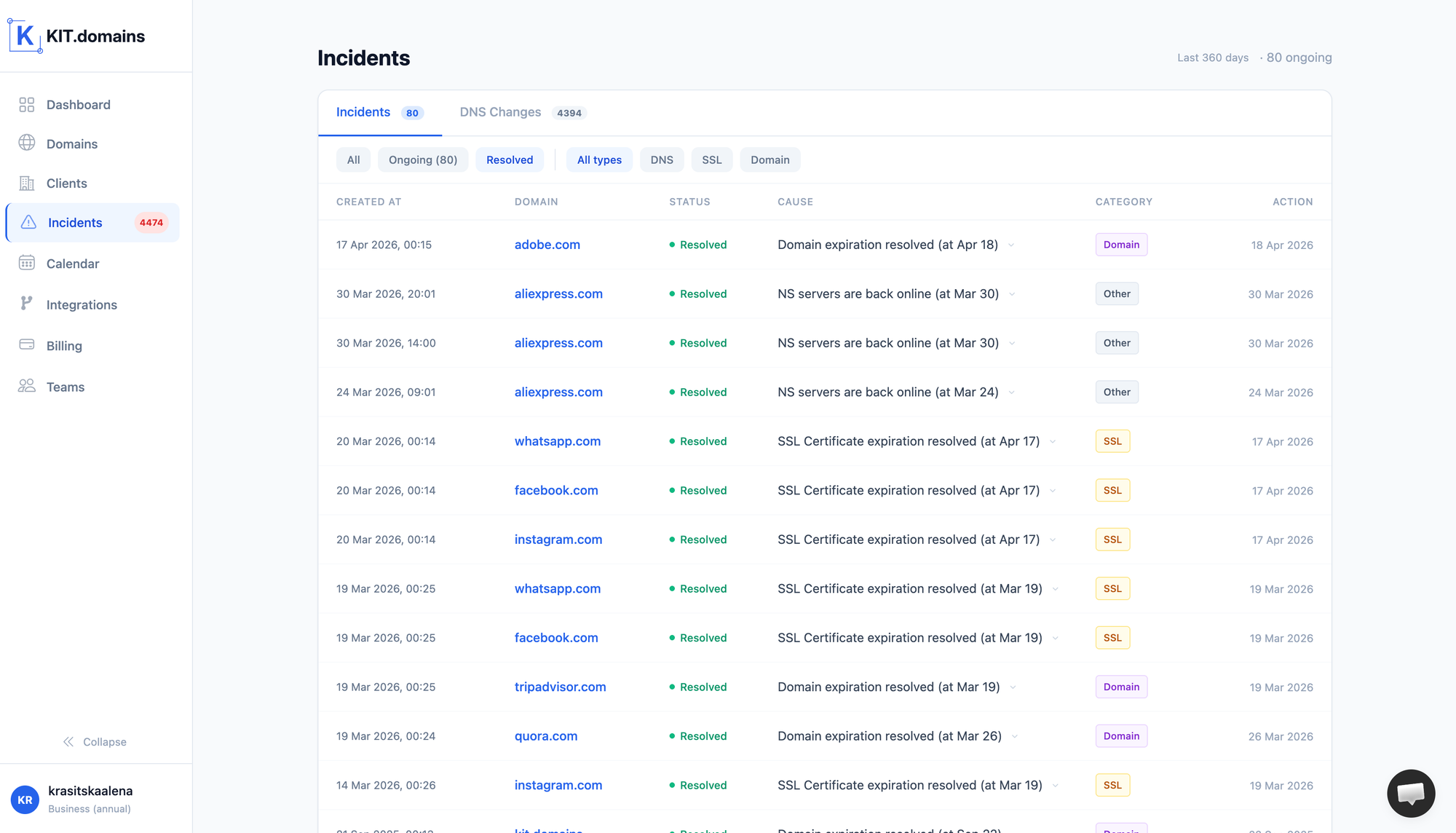1456x833 pixels.
Task: Click the 'Last 360 days' text
Action: coord(1213,58)
